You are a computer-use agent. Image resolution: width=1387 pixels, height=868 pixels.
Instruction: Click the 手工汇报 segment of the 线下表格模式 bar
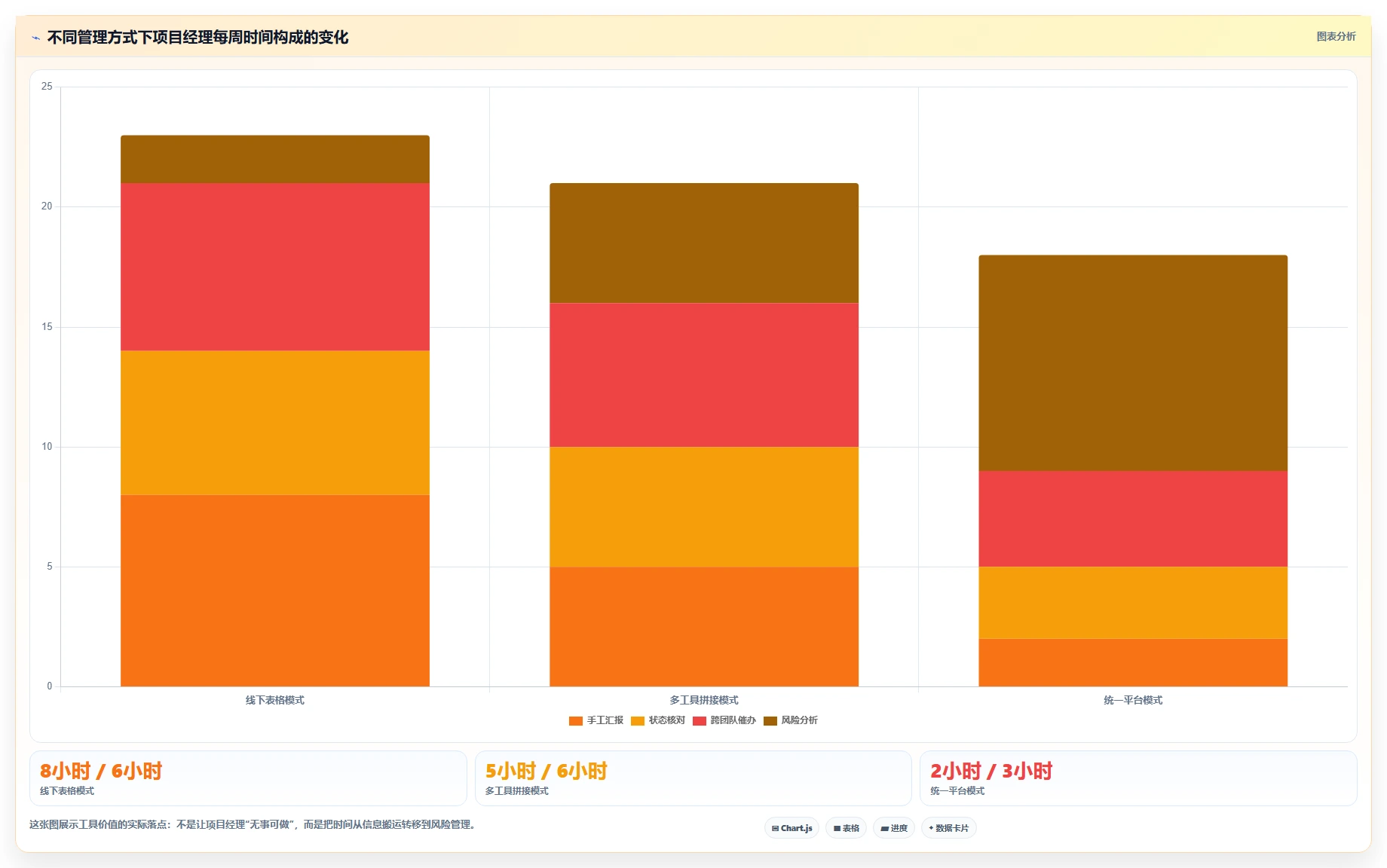coord(275,591)
